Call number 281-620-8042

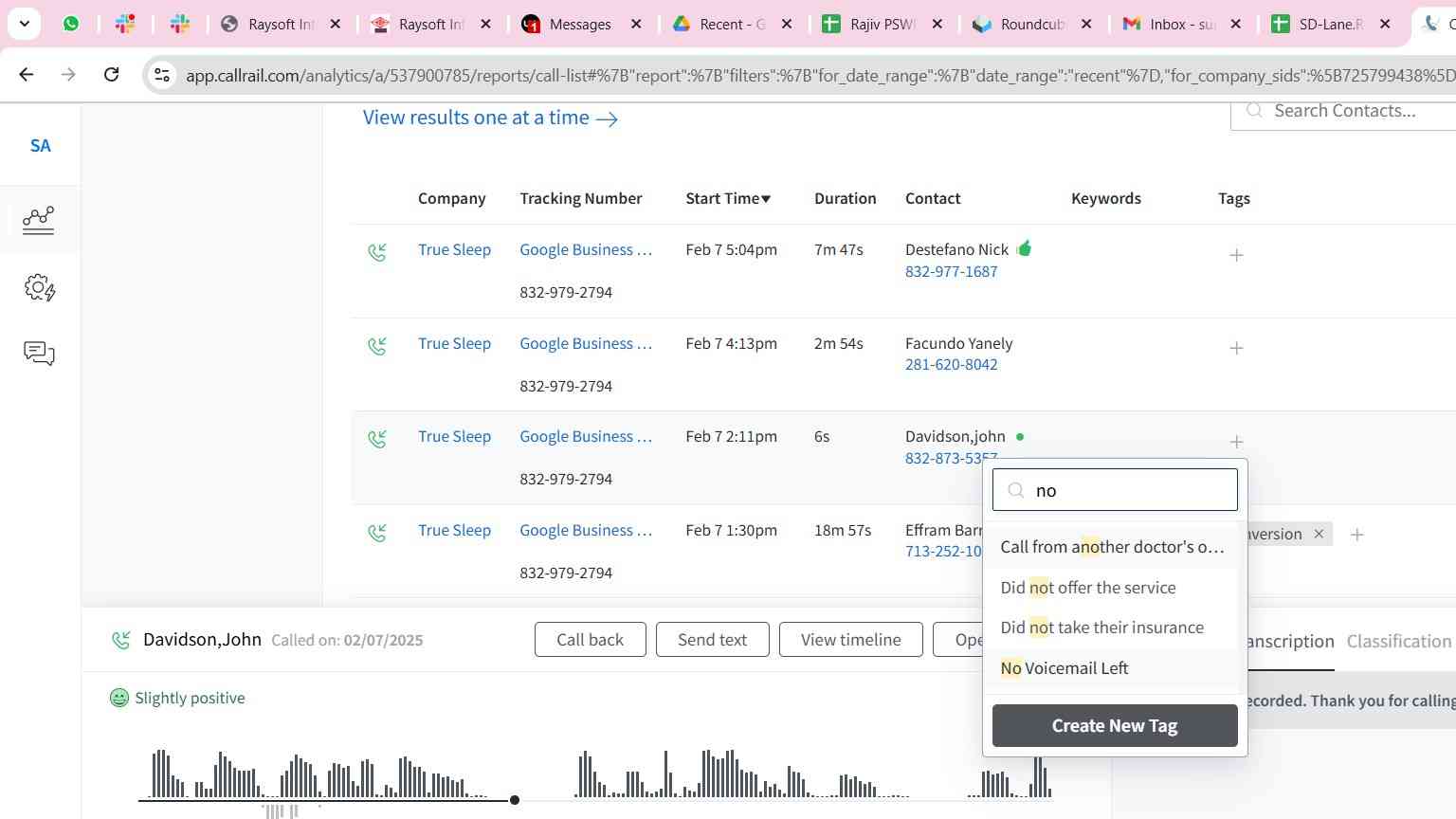(x=951, y=364)
